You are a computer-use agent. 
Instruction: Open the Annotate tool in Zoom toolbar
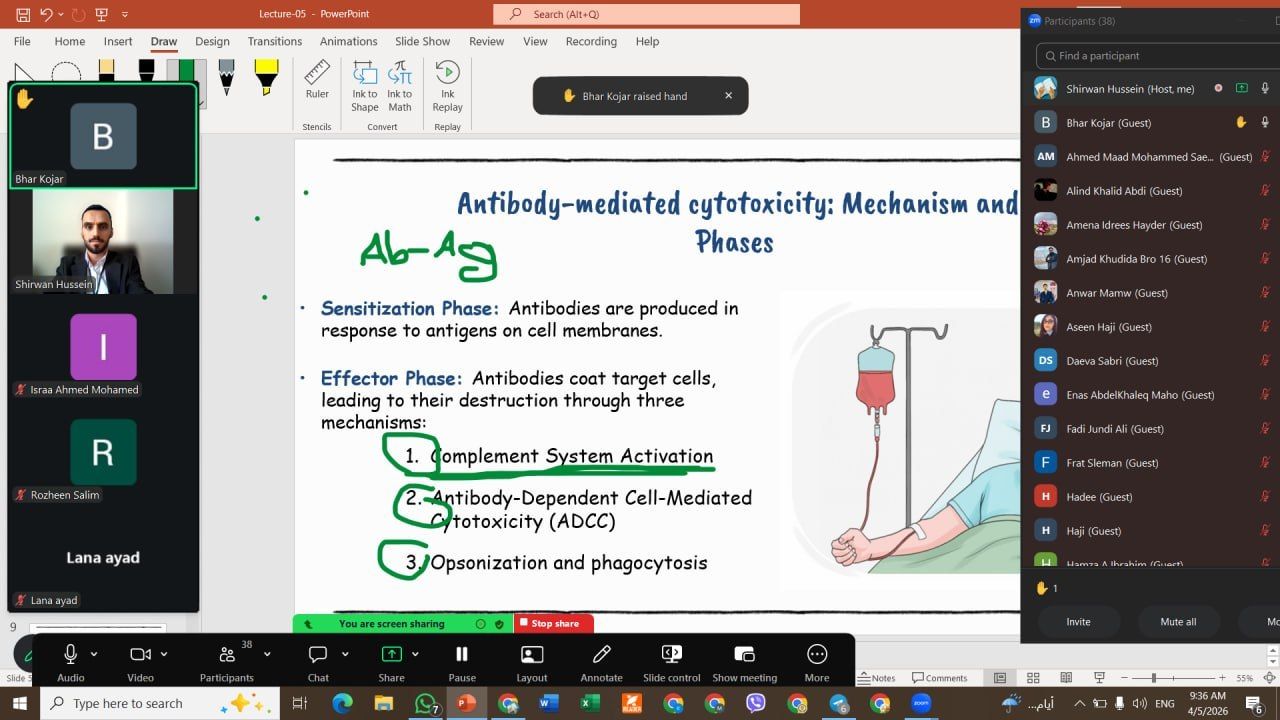point(601,661)
